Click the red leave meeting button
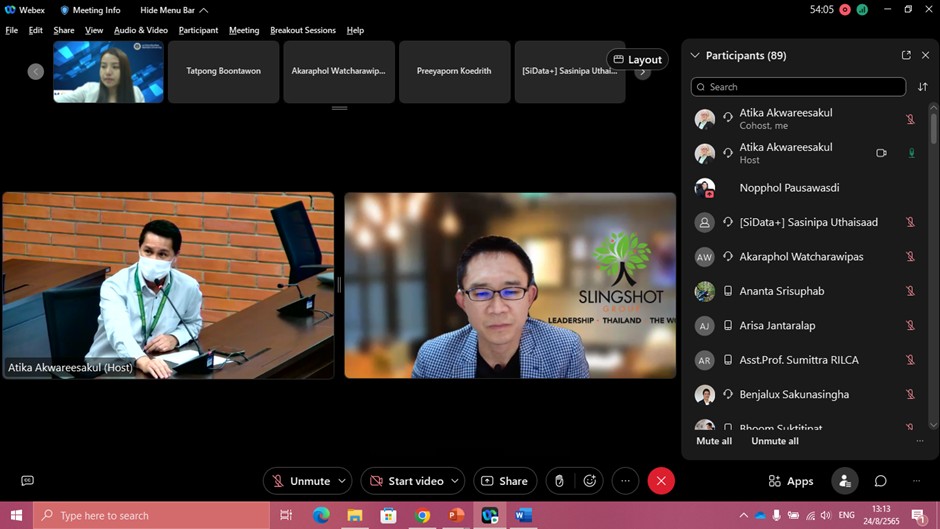Viewport: 940px width, 529px height. click(661, 481)
